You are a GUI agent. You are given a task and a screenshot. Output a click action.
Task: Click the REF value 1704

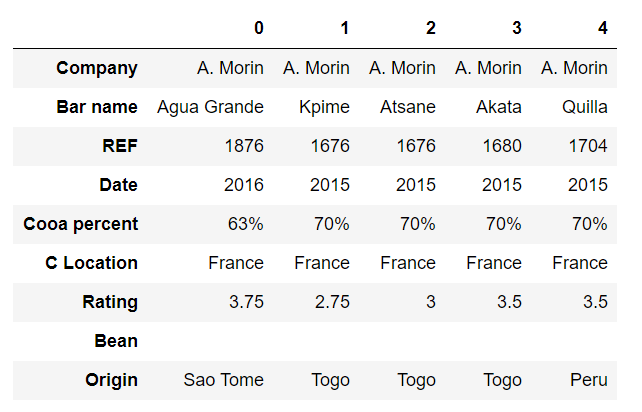(588, 146)
